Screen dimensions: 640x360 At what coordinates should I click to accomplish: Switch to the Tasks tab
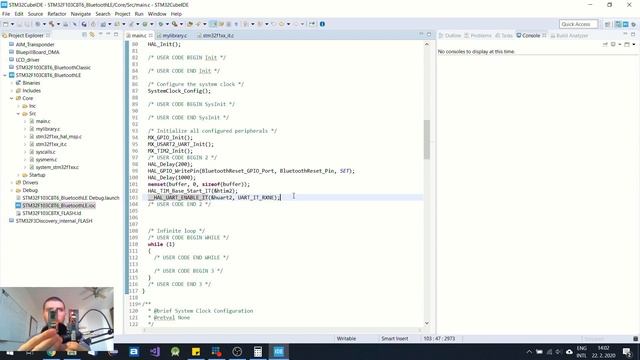[504, 36]
